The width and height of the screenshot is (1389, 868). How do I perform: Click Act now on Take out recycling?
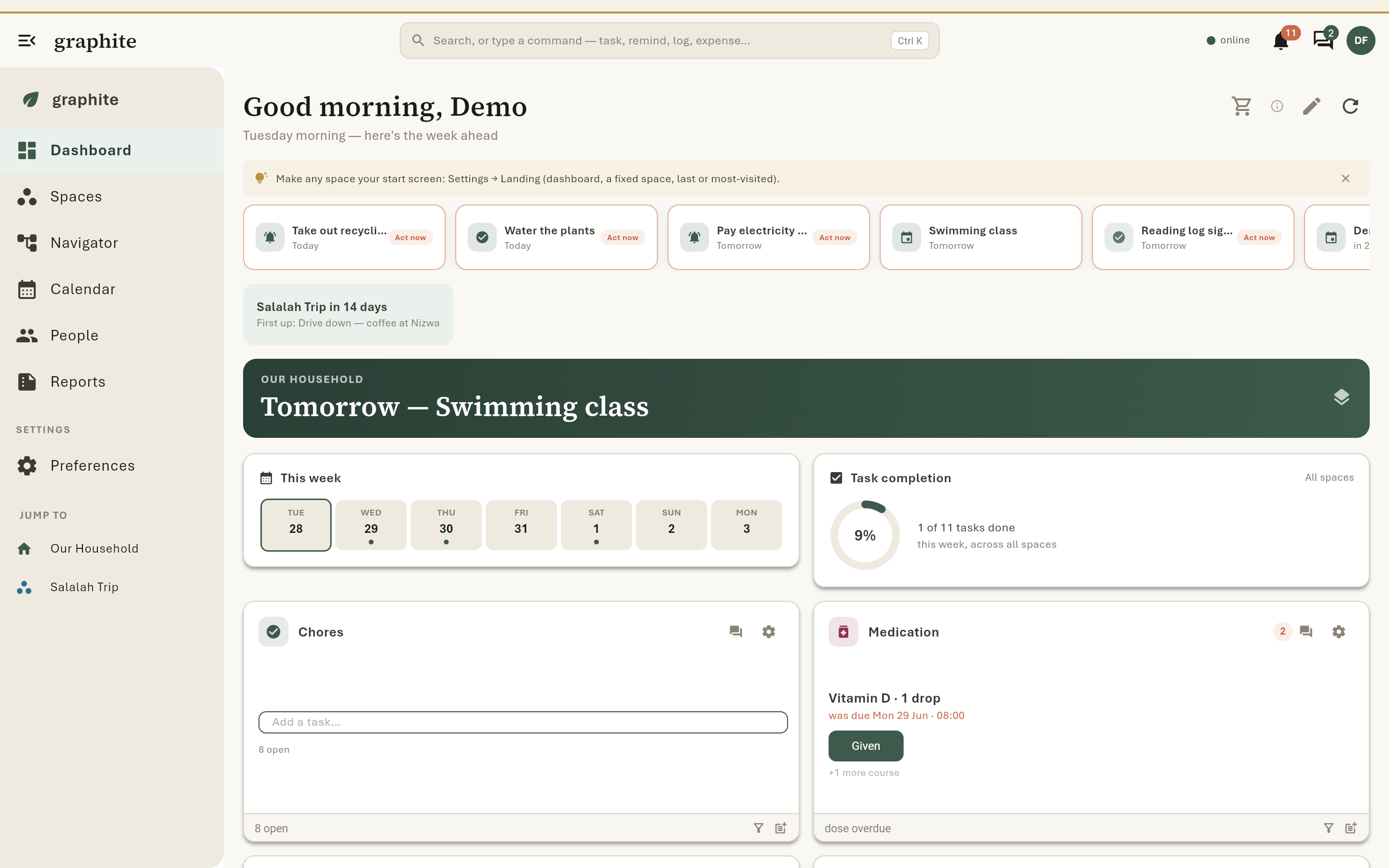coord(410,237)
